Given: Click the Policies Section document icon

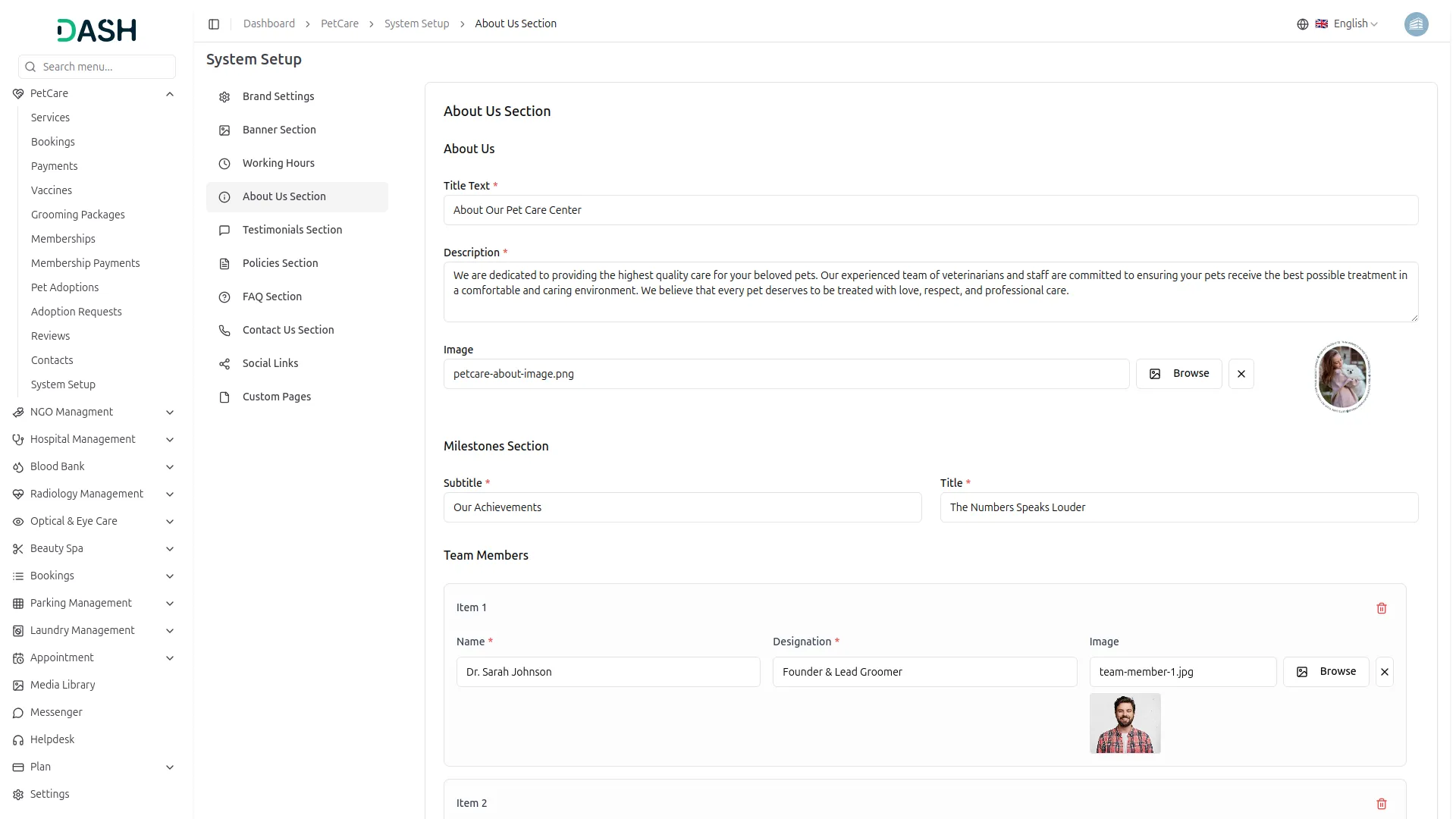Looking at the screenshot, I should 224,264.
